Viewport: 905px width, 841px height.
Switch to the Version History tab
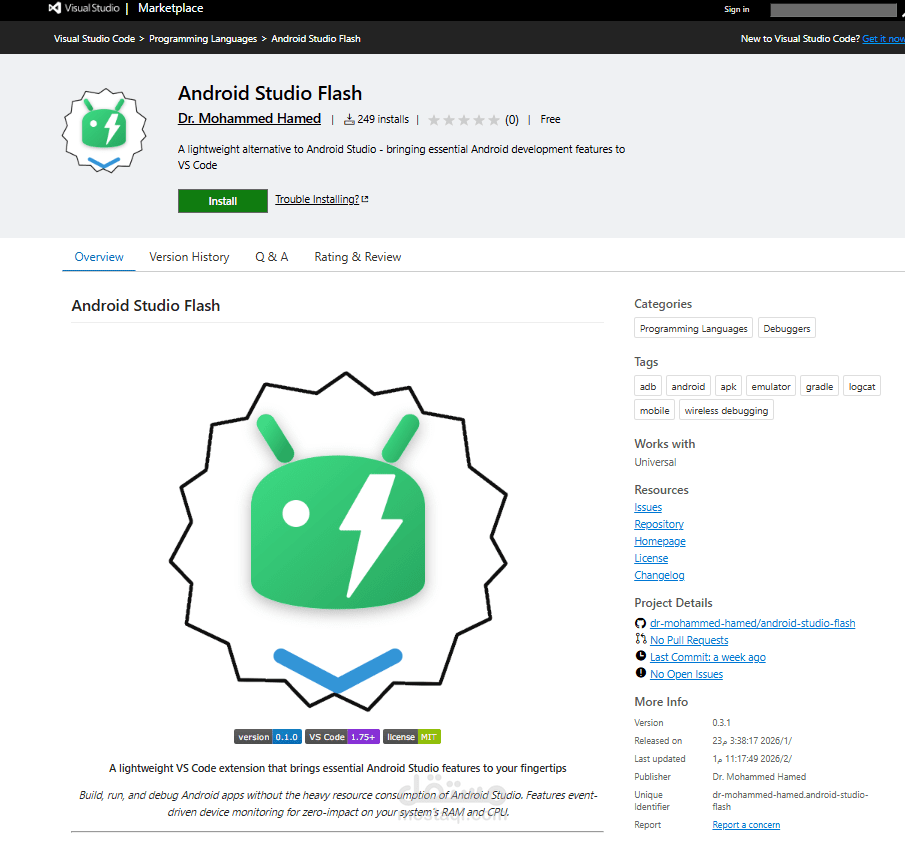pos(189,257)
